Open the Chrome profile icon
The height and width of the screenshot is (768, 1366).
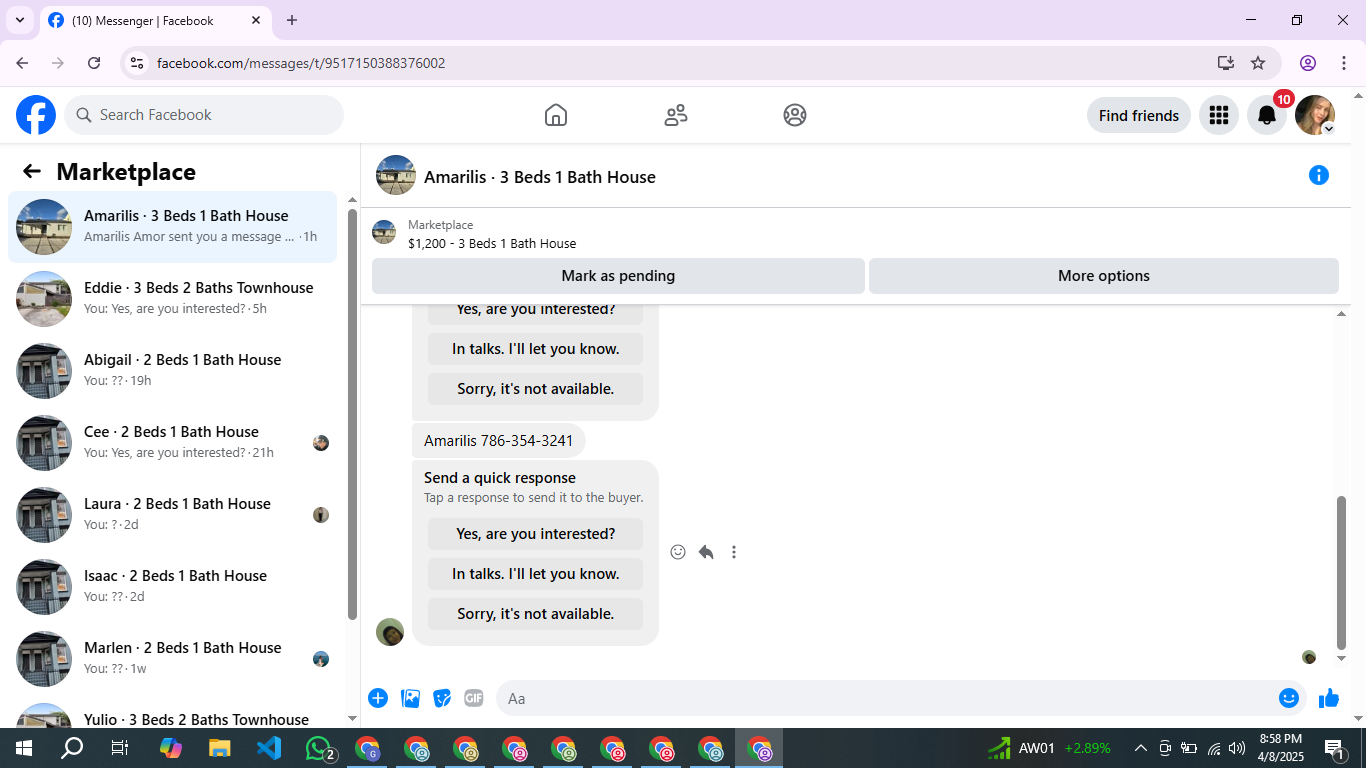(x=1308, y=63)
